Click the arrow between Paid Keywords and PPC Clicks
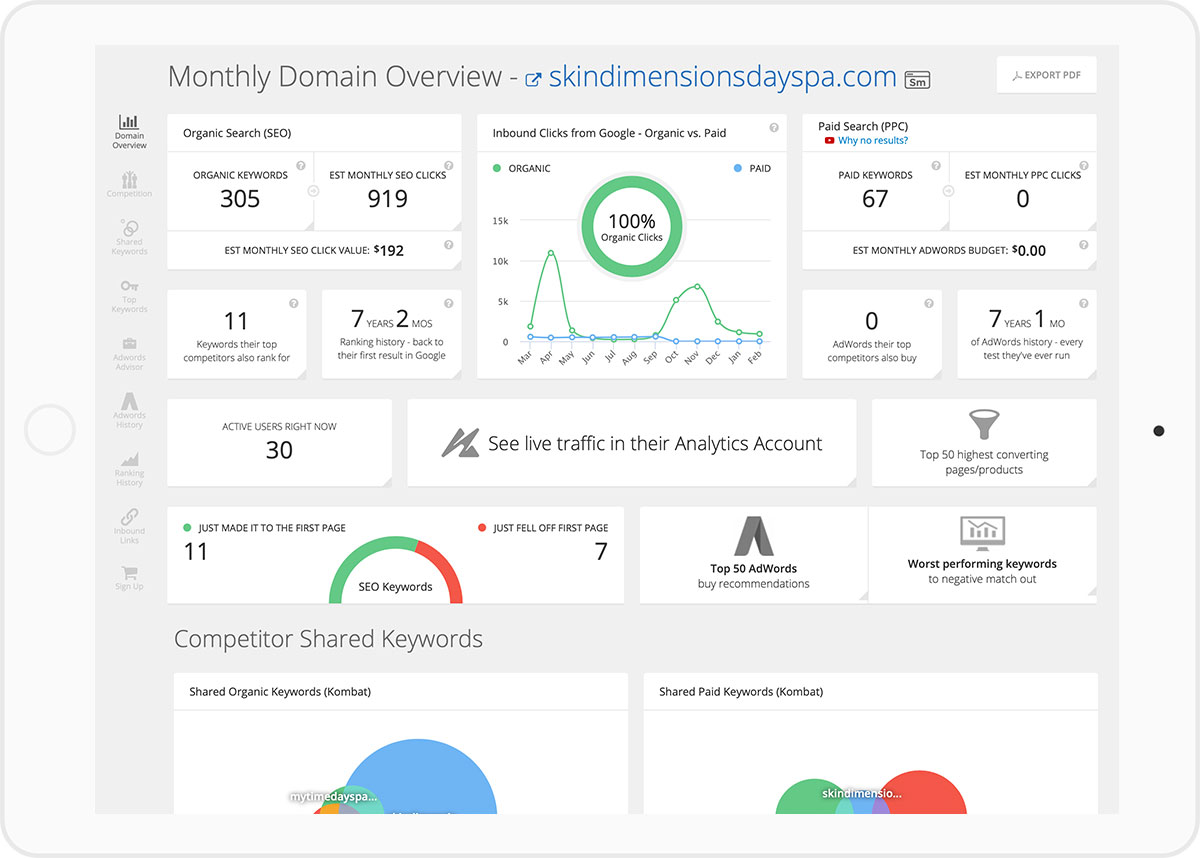1200x858 pixels. pos(949,191)
